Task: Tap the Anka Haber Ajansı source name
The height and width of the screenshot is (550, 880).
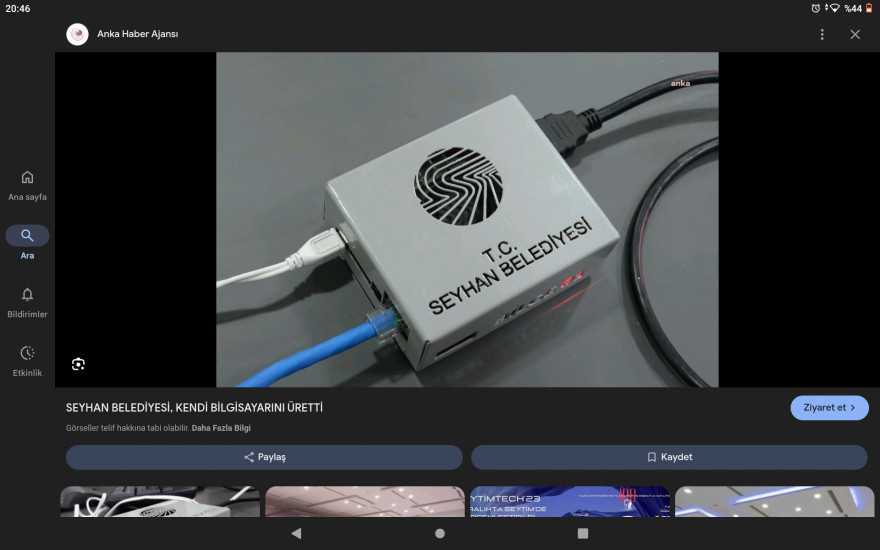Action: (138, 34)
